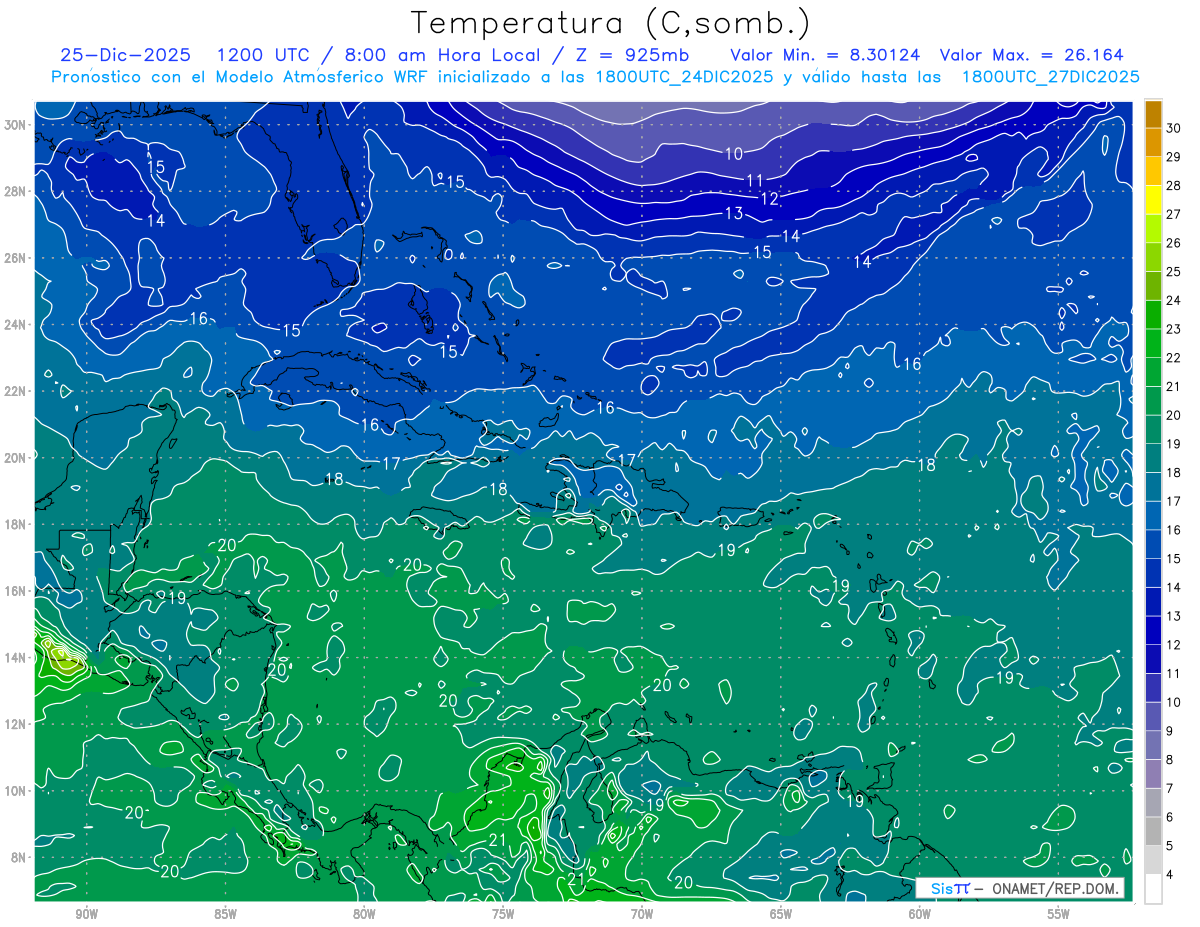Click the contour label "12" on map
The width and height of the screenshot is (1200, 927).
pos(769,199)
